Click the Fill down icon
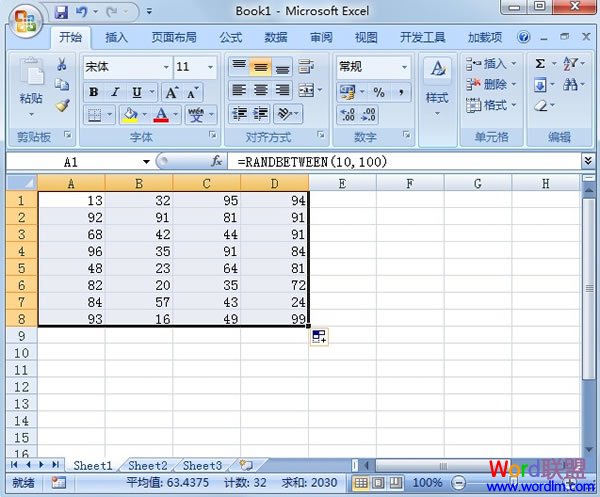This screenshot has width=600, height=497. point(540,84)
